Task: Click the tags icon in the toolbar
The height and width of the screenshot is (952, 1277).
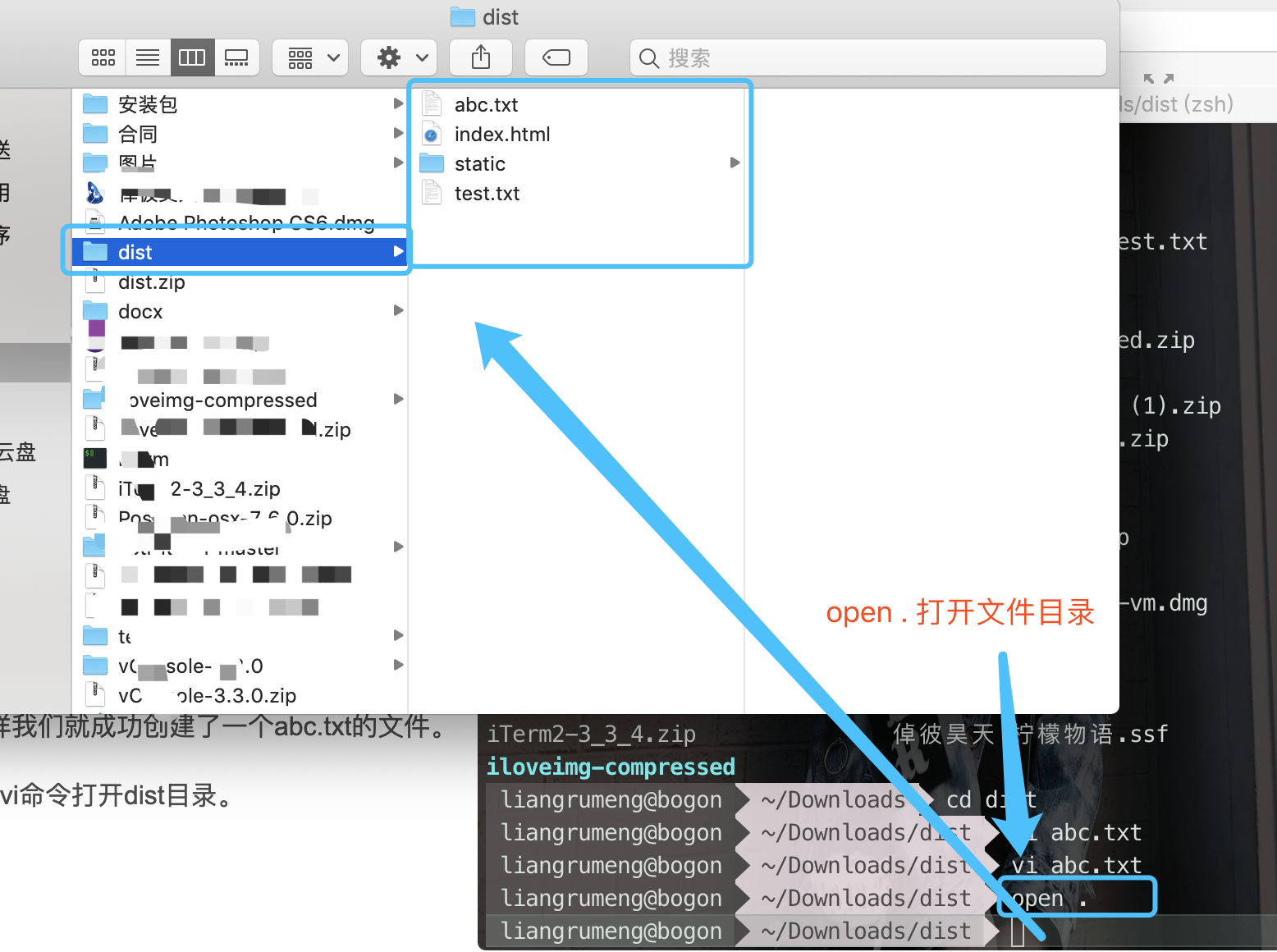Action: [556, 57]
